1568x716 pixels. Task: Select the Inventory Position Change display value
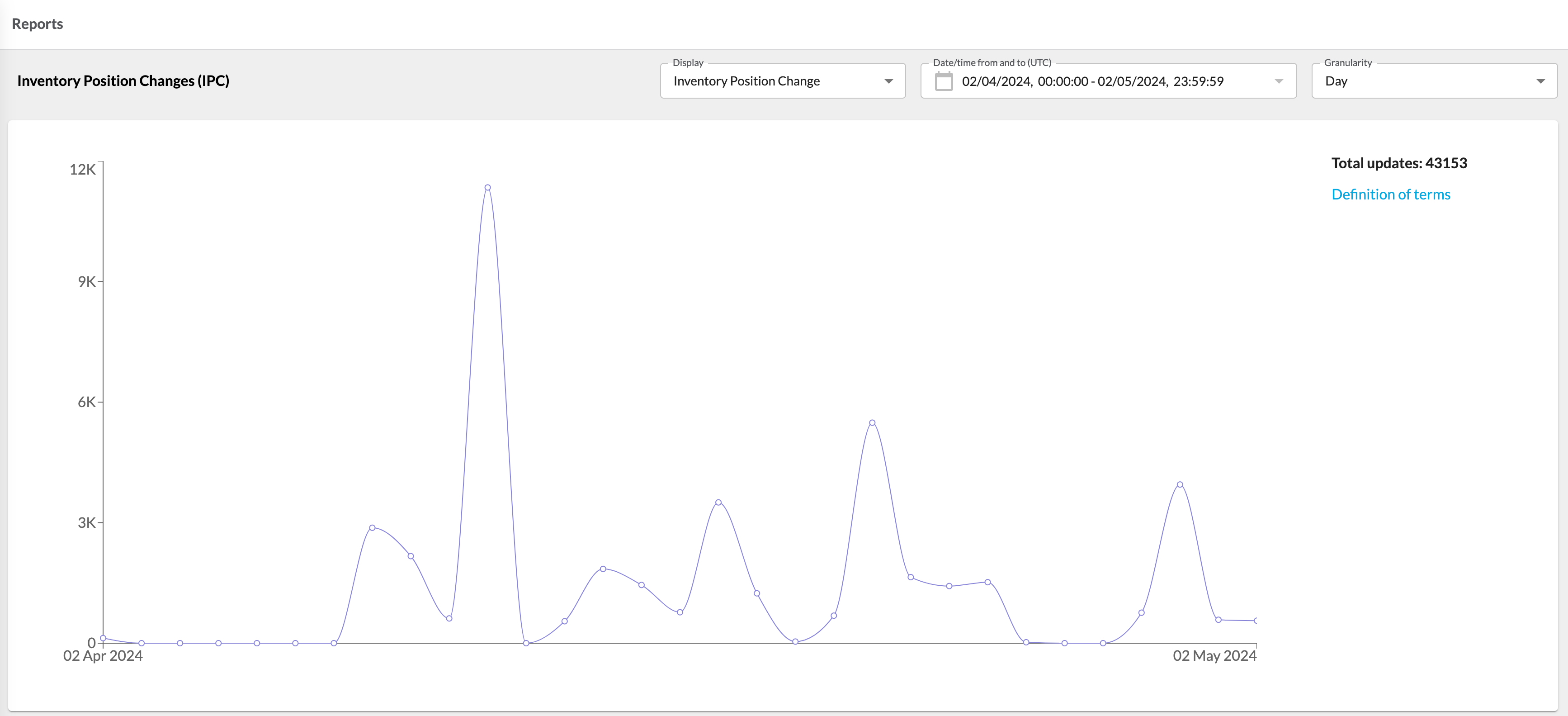click(746, 81)
